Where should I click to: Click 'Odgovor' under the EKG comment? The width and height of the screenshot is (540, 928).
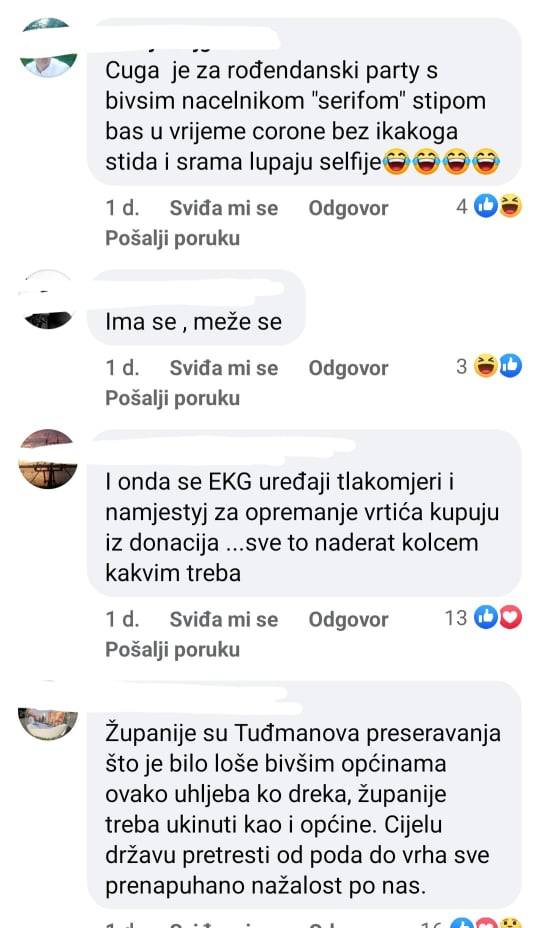click(x=348, y=619)
